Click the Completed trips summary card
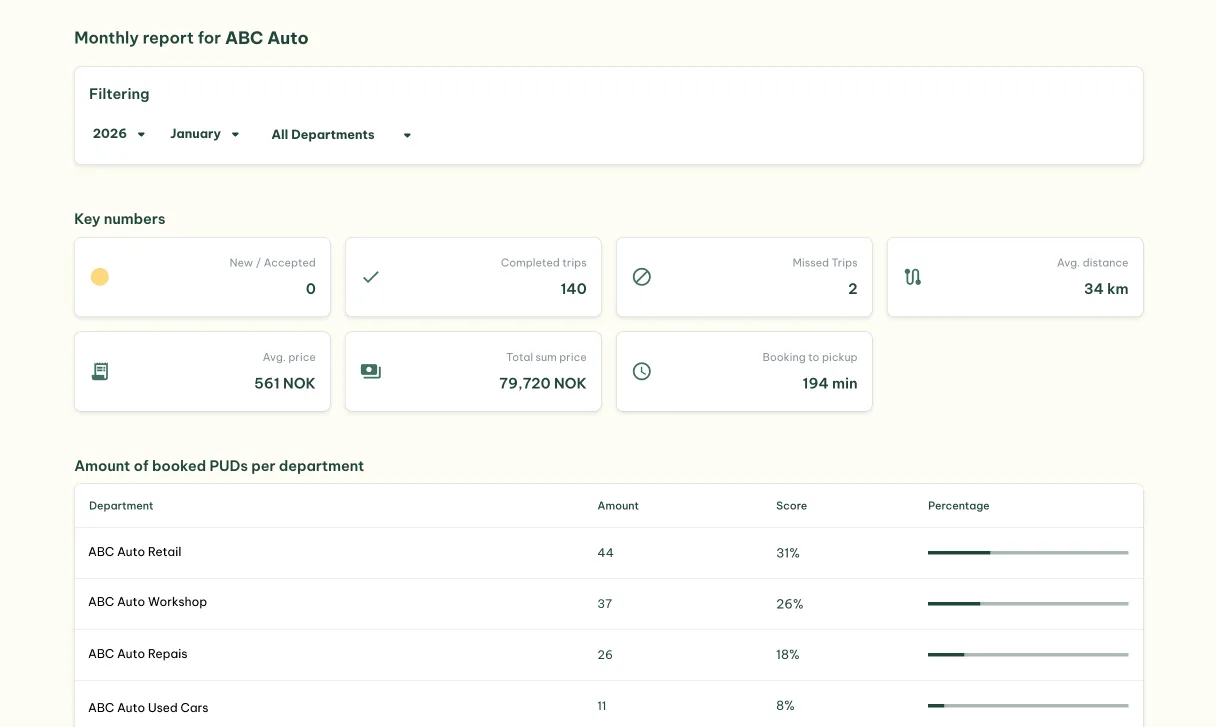Image resolution: width=1216 pixels, height=727 pixels. (x=473, y=277)
